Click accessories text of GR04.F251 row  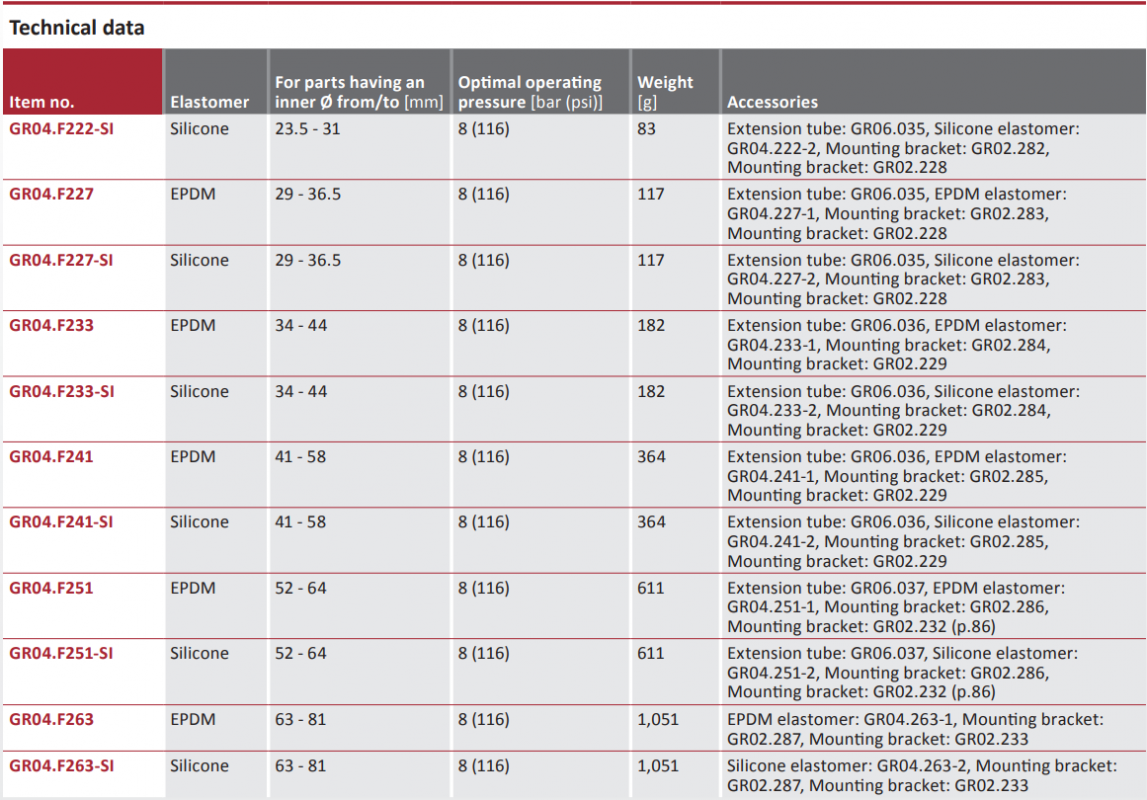[895, 607]
